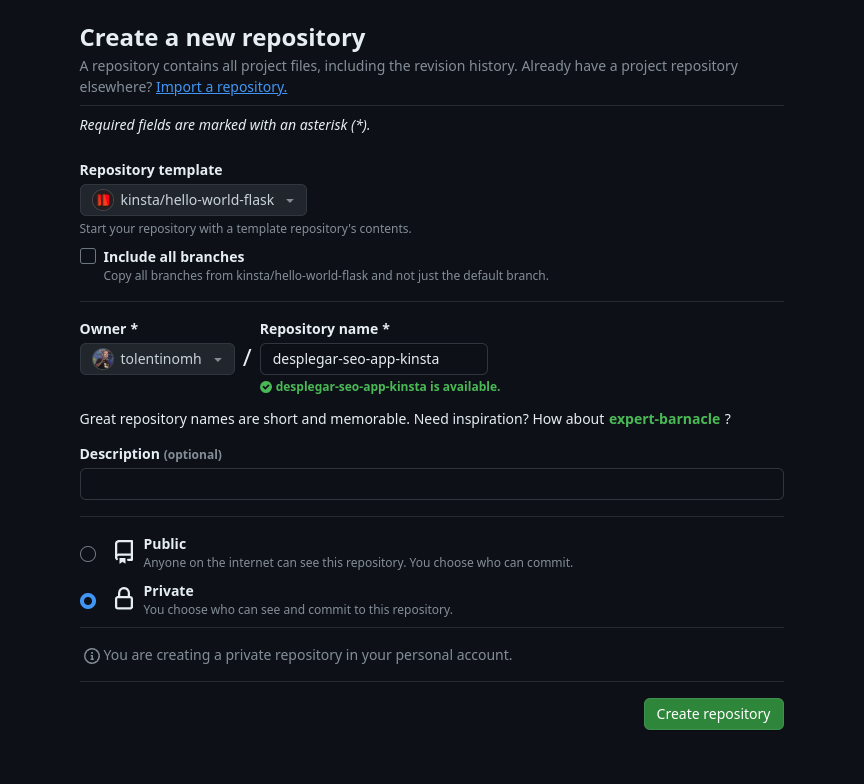
Task: Click the lock icon beside Private
Action: [123, 598]
